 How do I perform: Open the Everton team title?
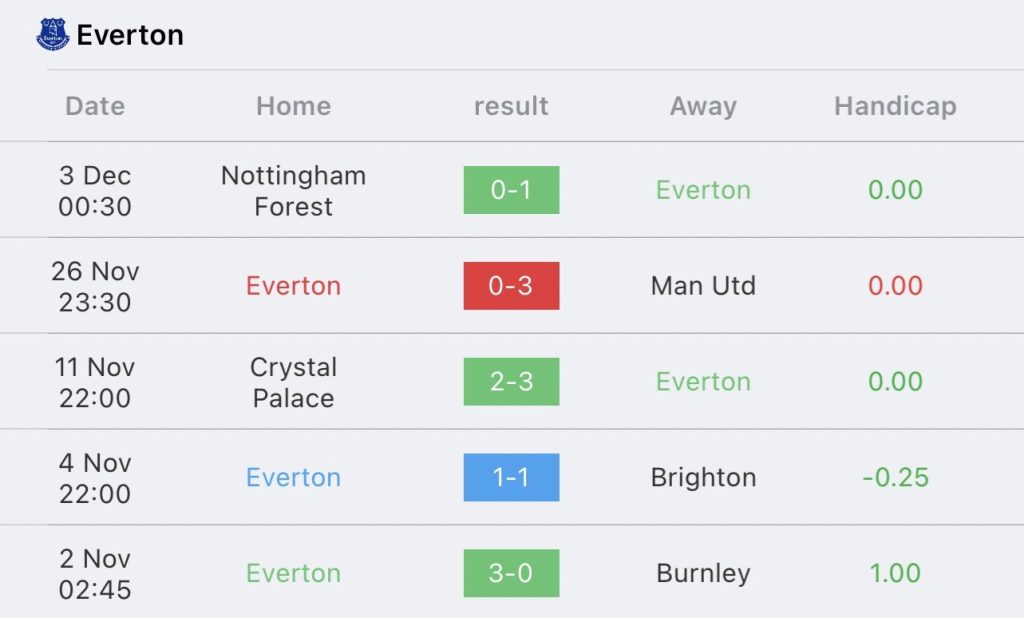(x=130, y=35)
